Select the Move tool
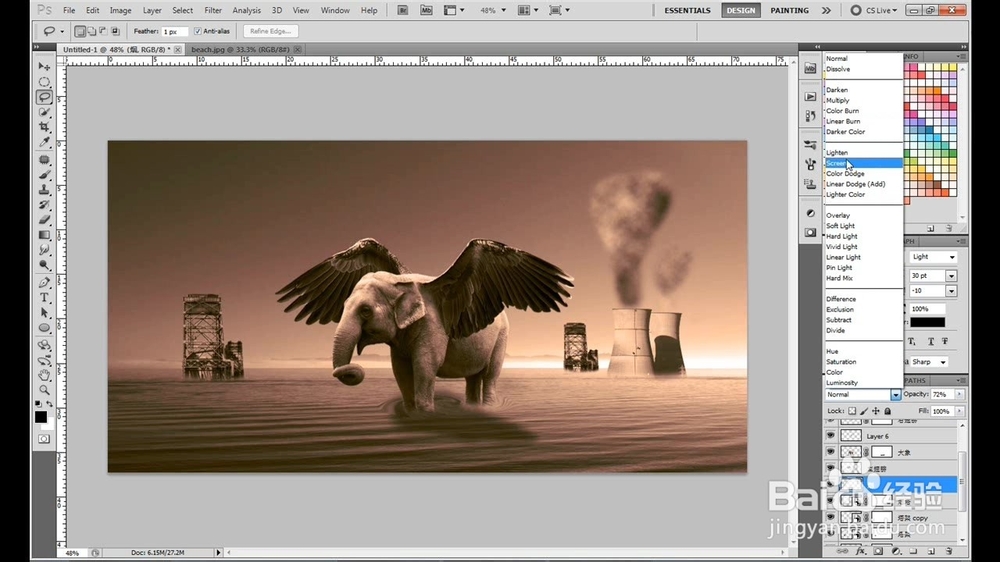Viewport: 1000px width, 562px height. tap(44, 66)
